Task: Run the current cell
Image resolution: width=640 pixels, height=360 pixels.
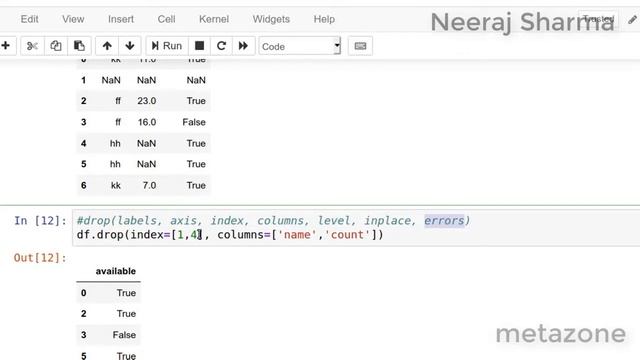Action: tap(167, 46)
